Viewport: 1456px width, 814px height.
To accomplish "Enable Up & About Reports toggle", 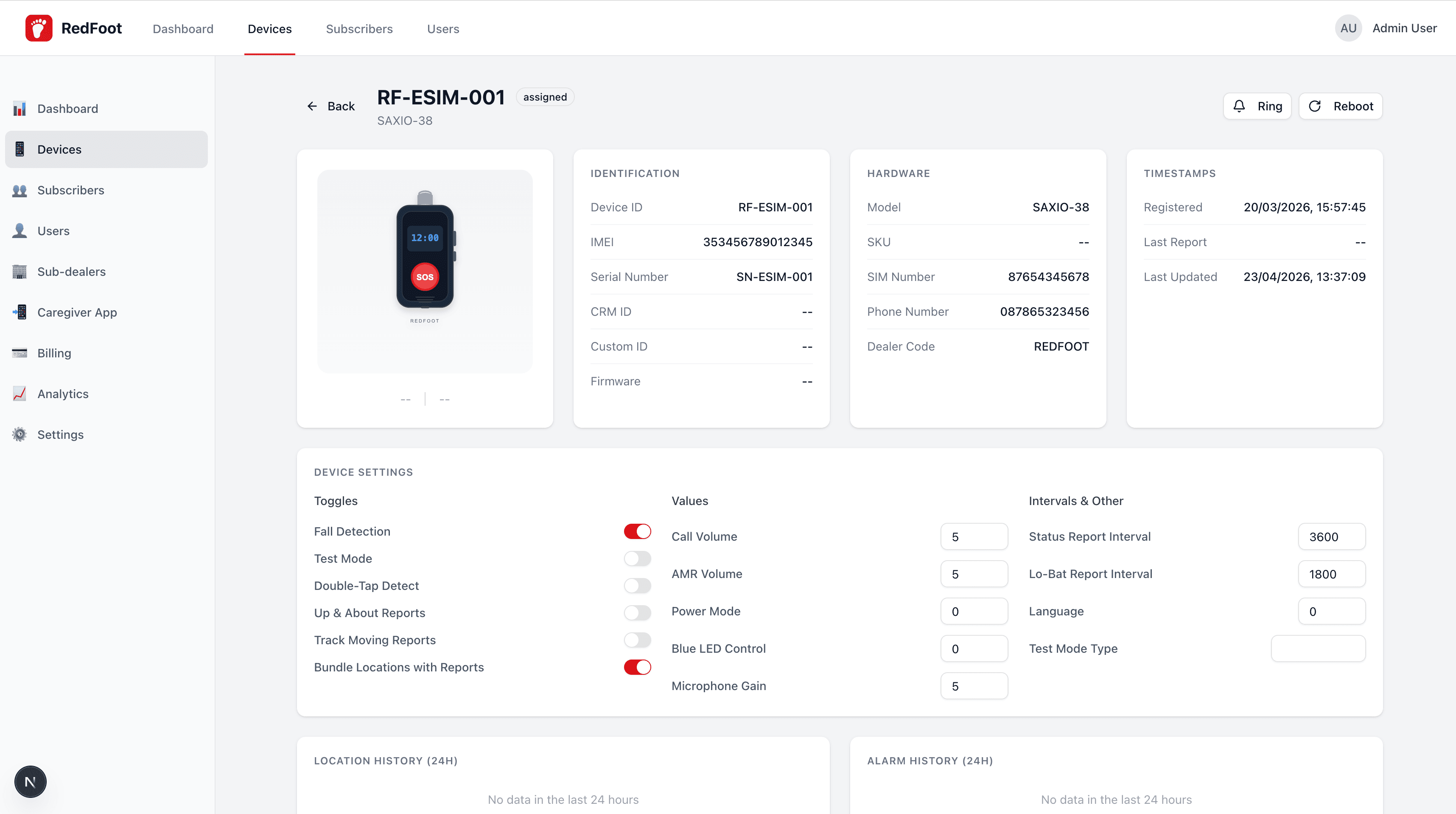I will pyautogui.click(x=637, y=613).
